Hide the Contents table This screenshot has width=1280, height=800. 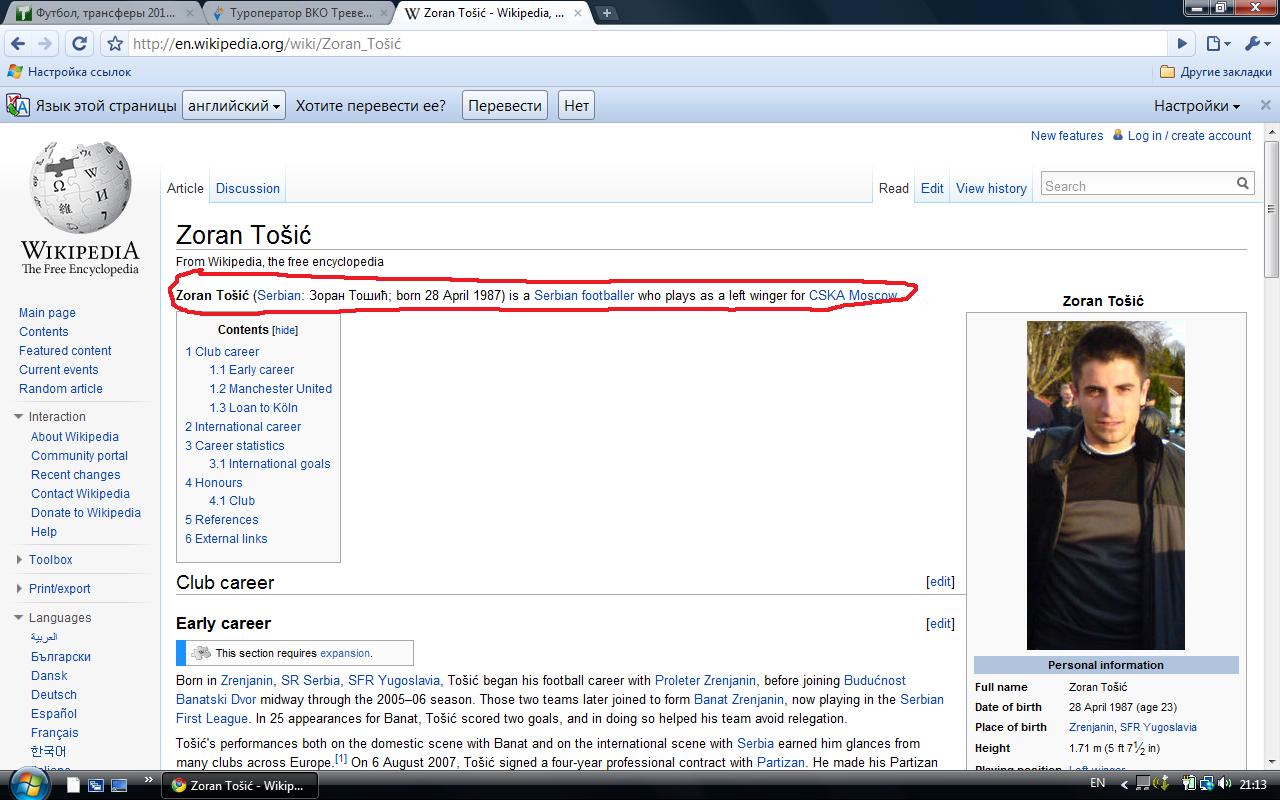[x=286, y=330]
